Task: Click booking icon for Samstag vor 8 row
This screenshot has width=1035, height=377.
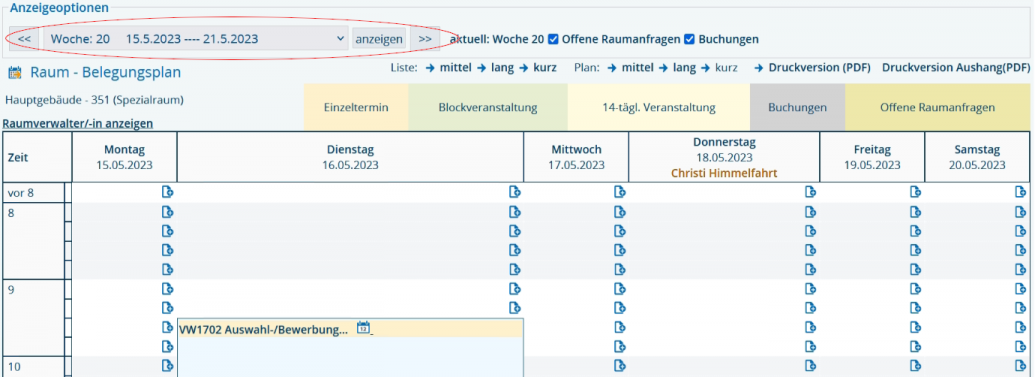Action: pyautogui.click(x=1020, y=192)
